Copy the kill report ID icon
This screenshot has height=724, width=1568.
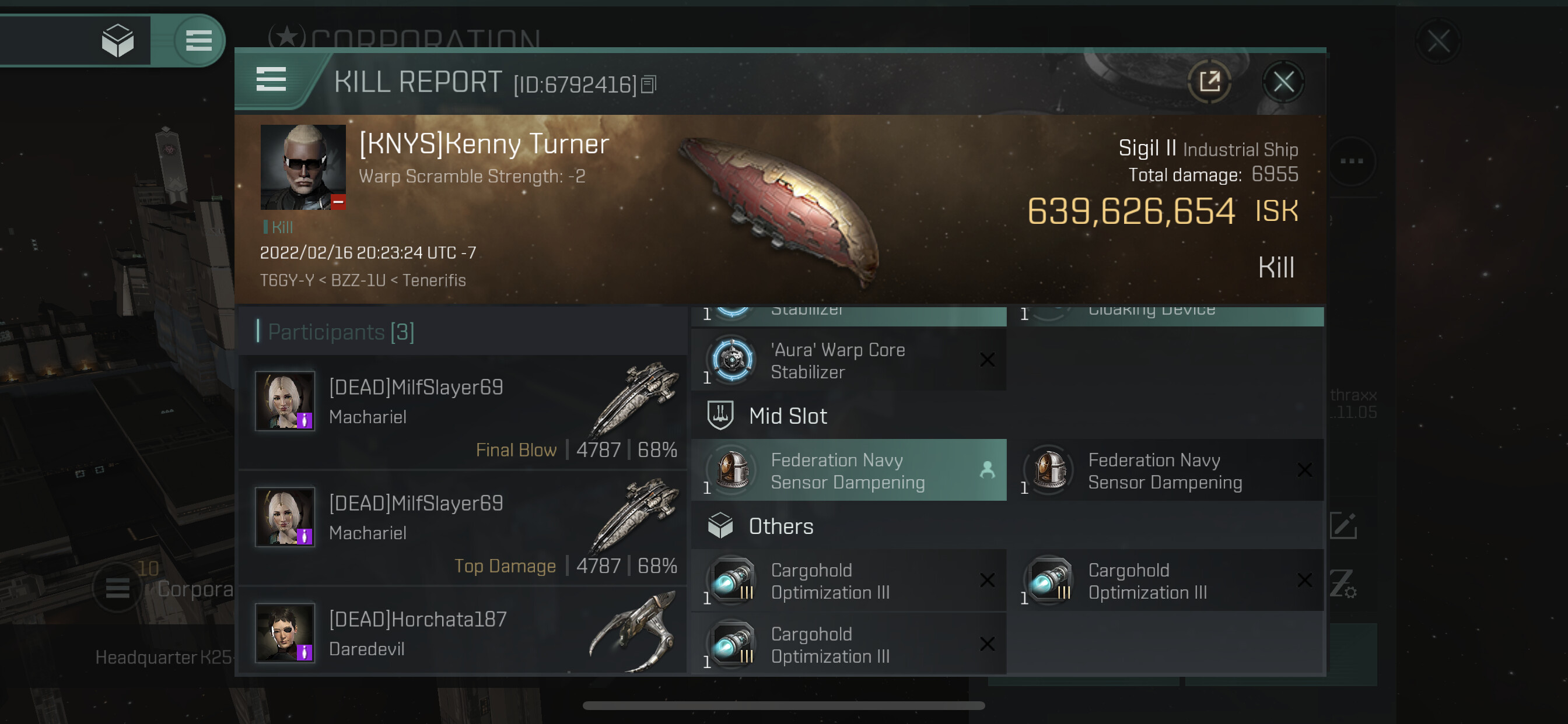point(649,85)
